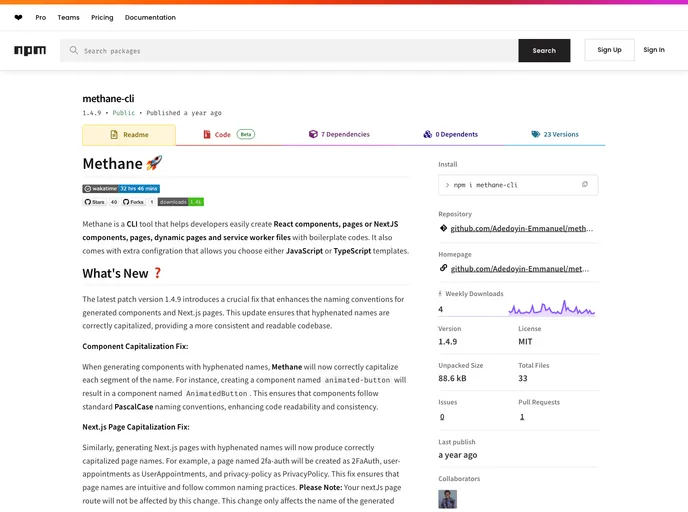This screenshot has width=688, height=512.
Task: Click the 'animated-button' code snippet
Action: [357, 380]
